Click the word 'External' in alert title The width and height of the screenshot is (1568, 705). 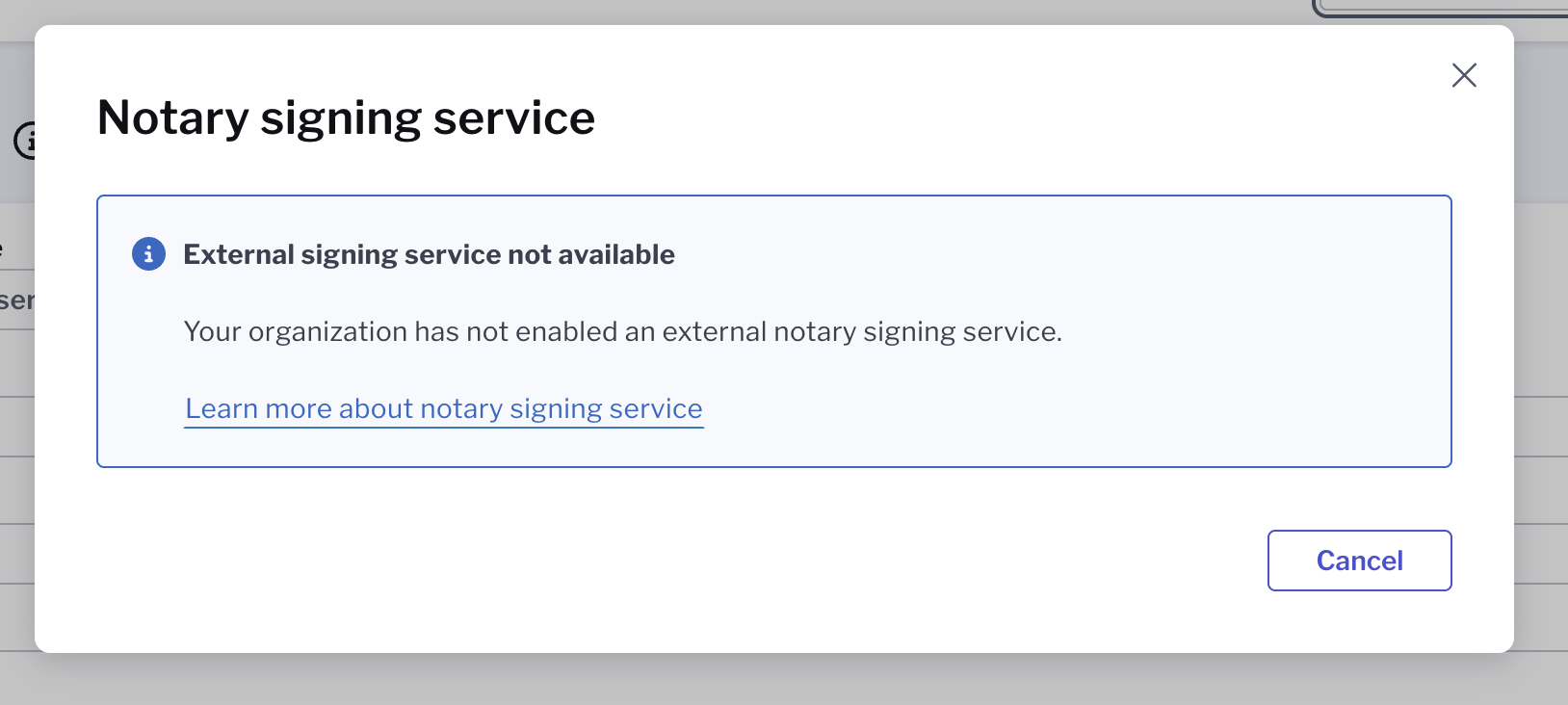tap(239, 254)
